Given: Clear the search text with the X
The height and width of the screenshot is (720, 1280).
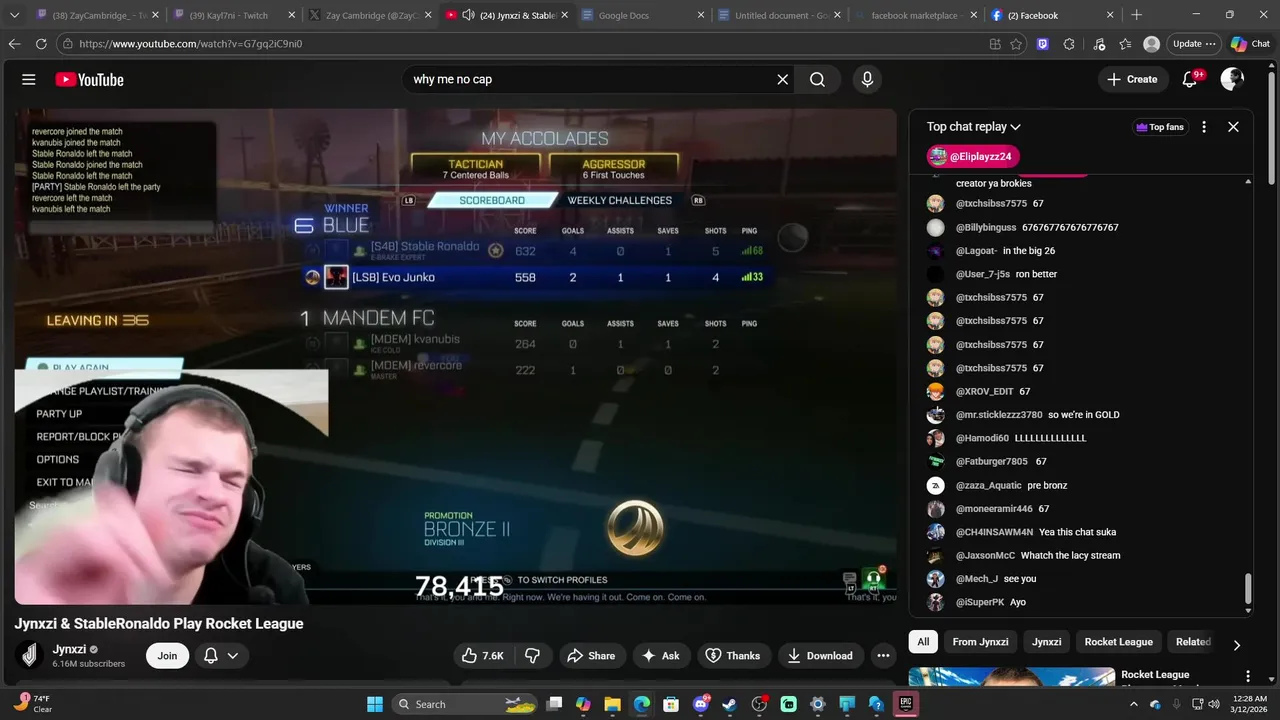Looking at the screenshot, I should 783,80.
